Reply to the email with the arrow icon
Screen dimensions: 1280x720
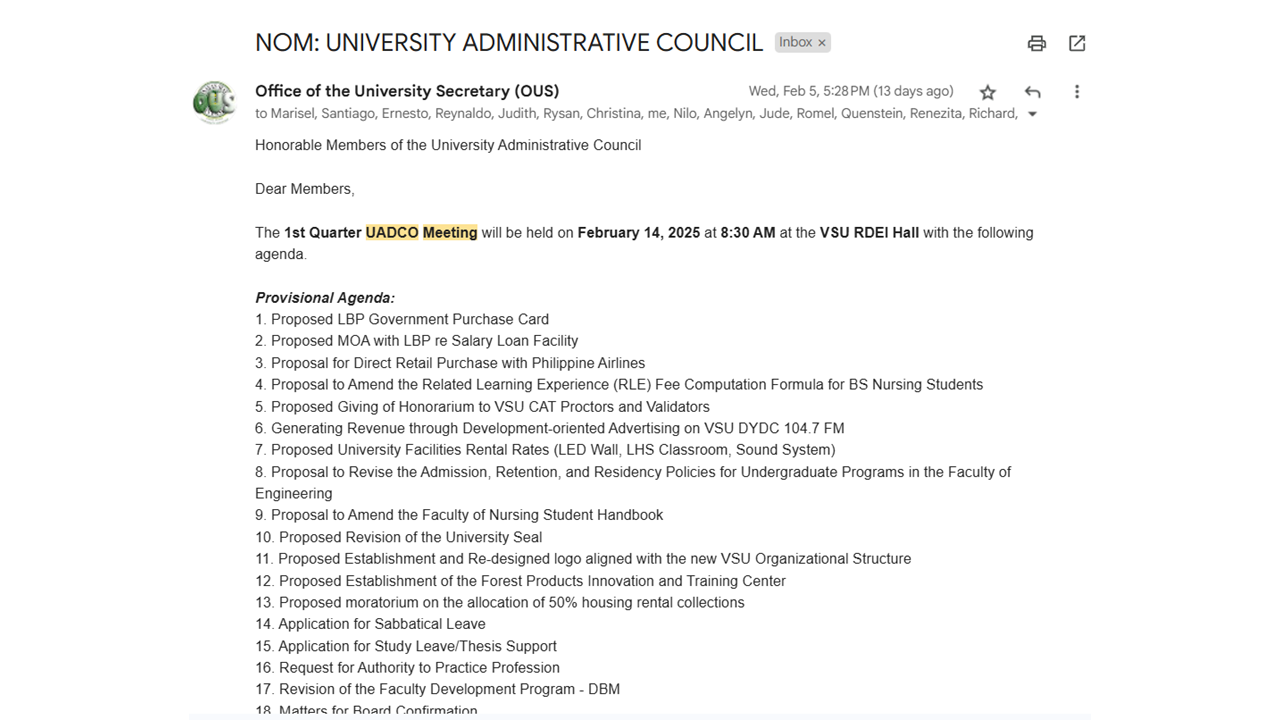click(1032, 92)
